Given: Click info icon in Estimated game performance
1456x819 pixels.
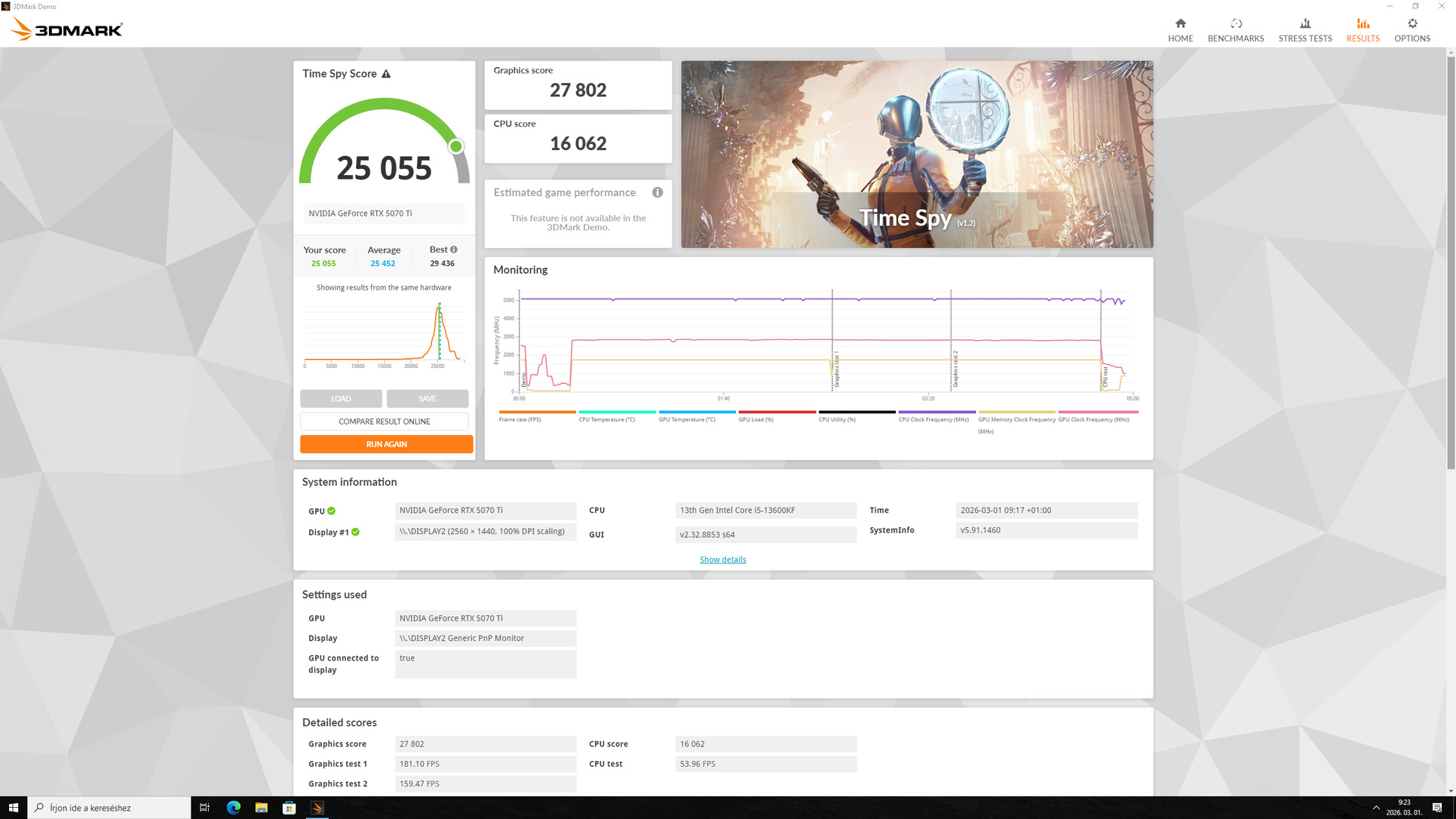Looking at the screenshot, I should 657,192.
